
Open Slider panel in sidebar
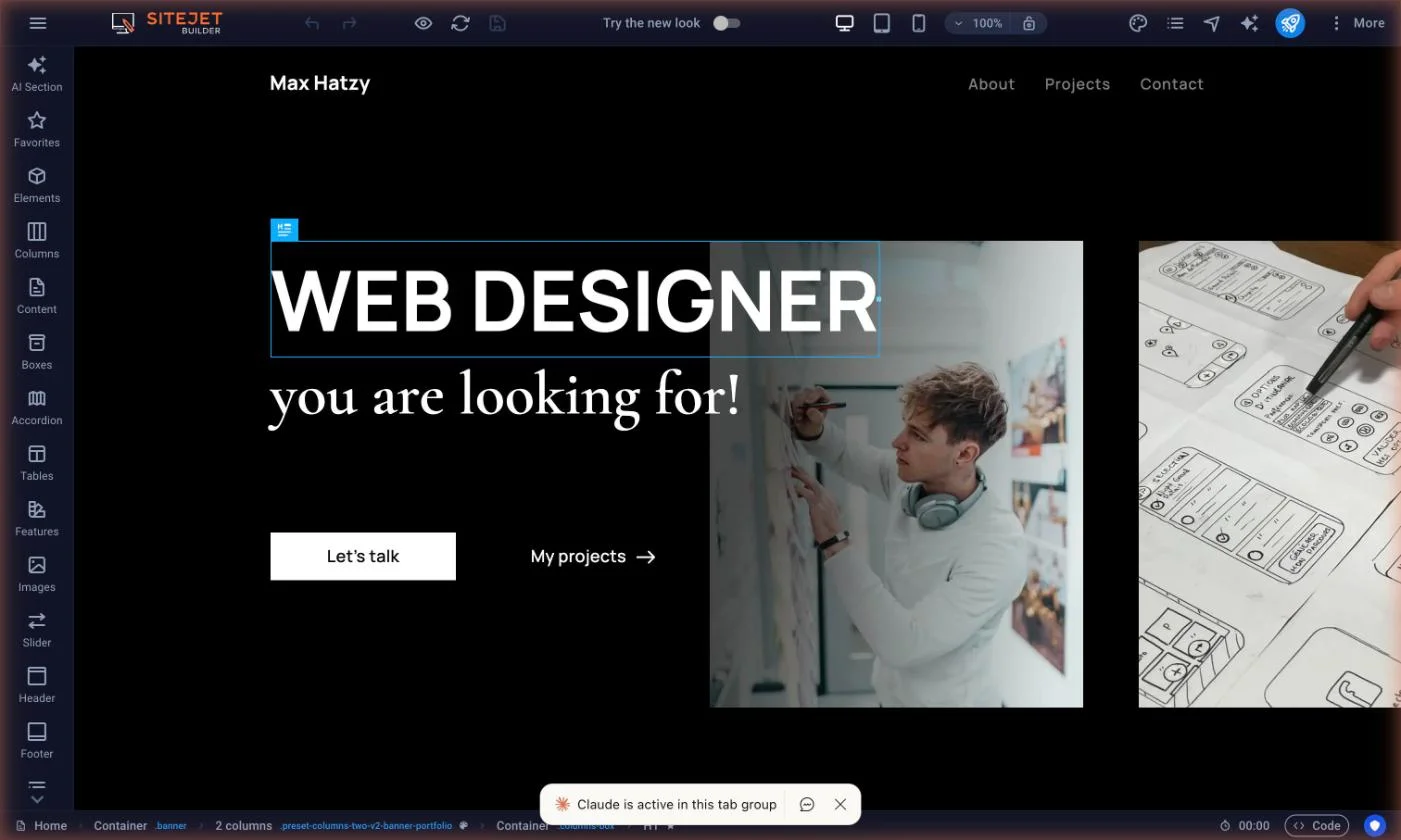[x=37, y=630]
